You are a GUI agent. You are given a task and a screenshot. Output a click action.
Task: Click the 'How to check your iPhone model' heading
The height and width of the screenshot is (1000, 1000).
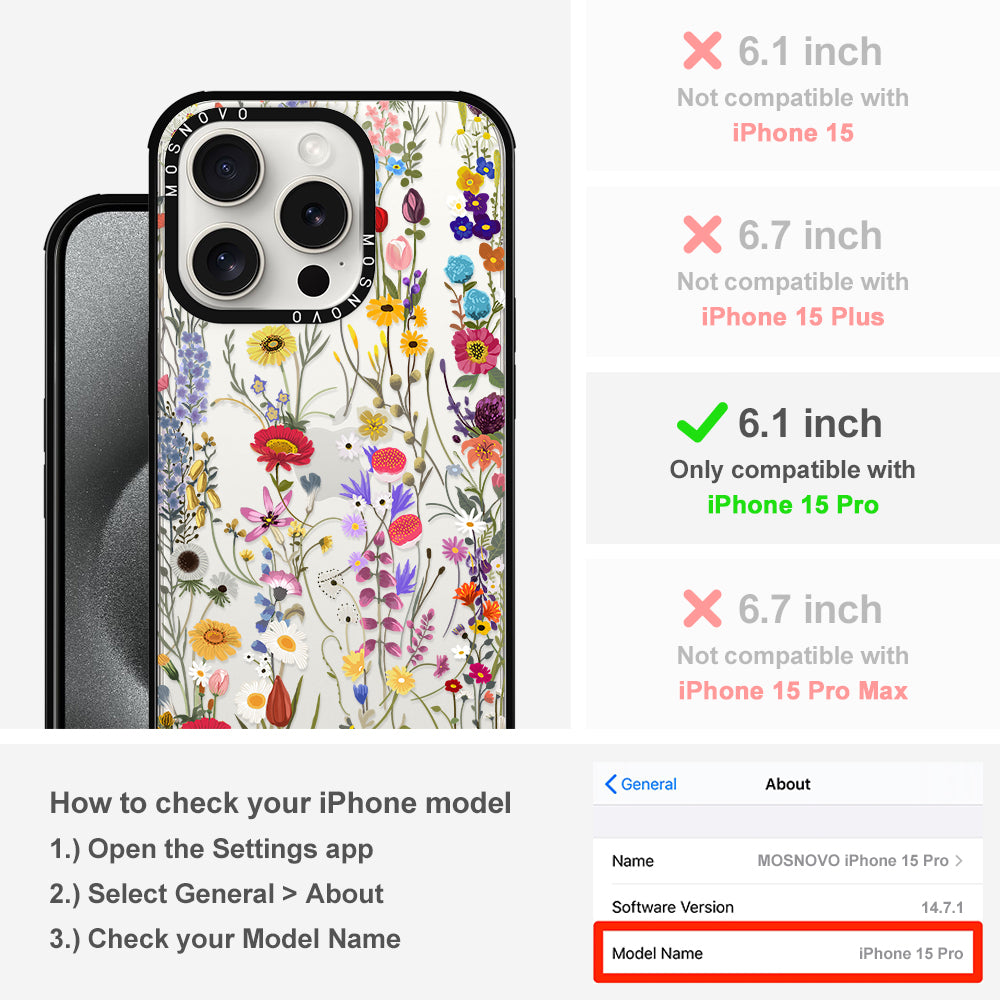(281, 803)
